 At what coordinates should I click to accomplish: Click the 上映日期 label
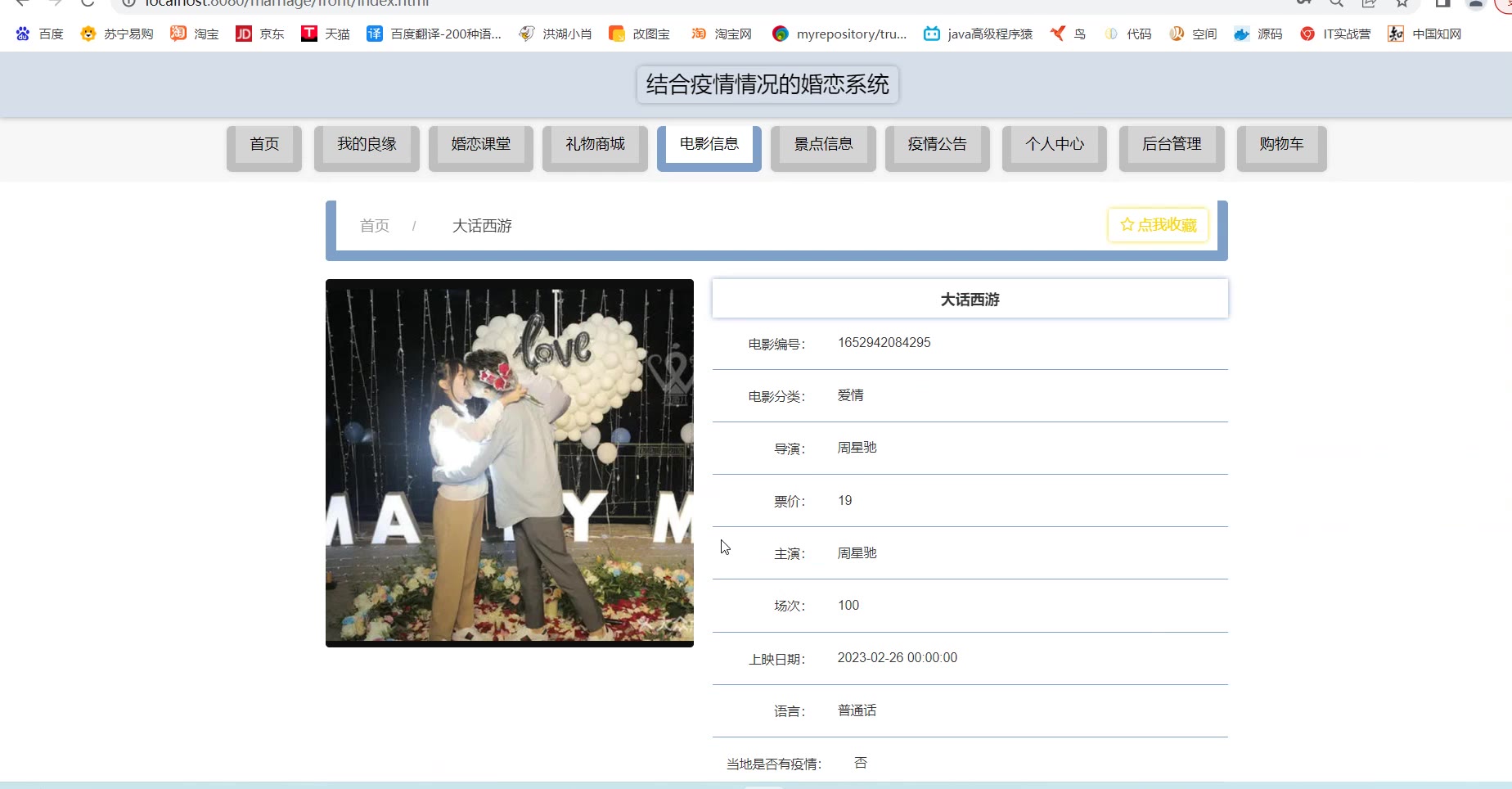[x=776, y=660]
